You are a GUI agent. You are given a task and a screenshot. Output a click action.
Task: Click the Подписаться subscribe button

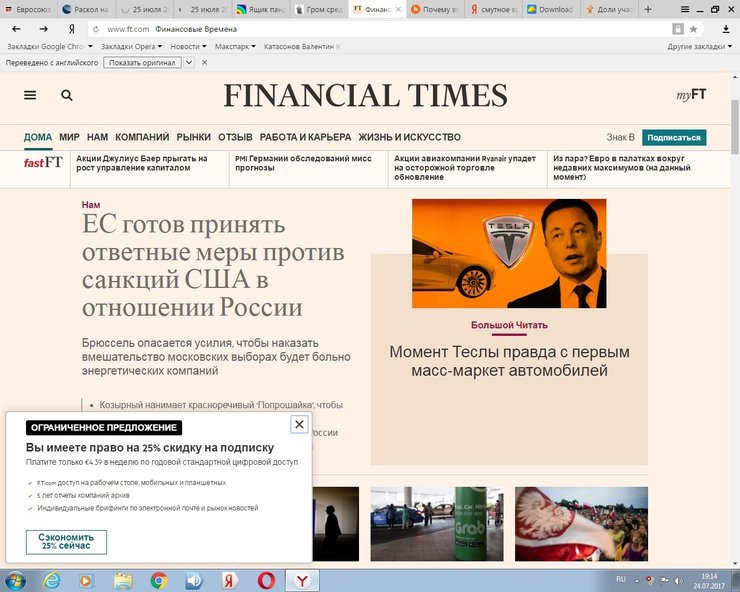(x=673, y=138)
